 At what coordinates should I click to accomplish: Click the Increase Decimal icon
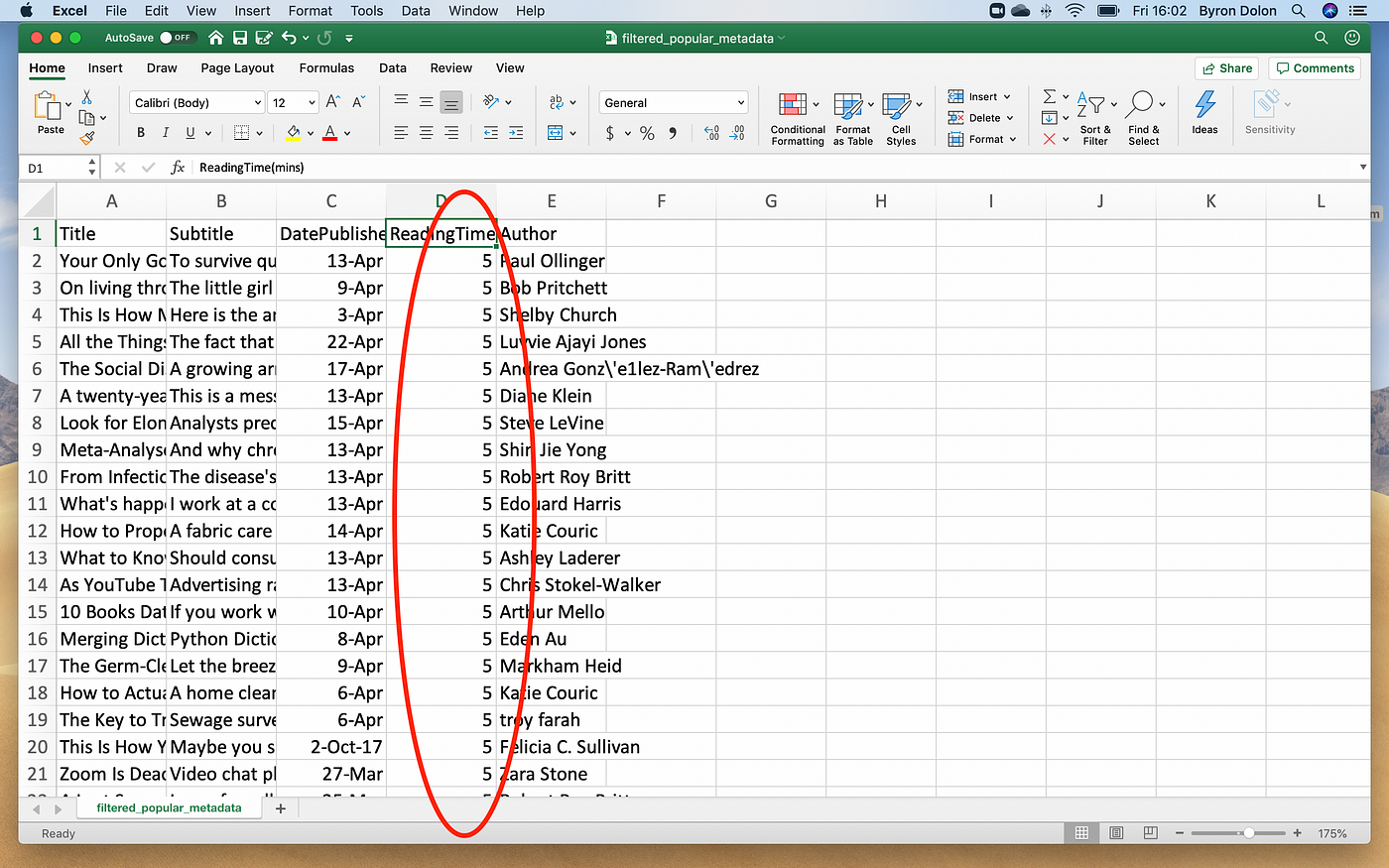711,133
